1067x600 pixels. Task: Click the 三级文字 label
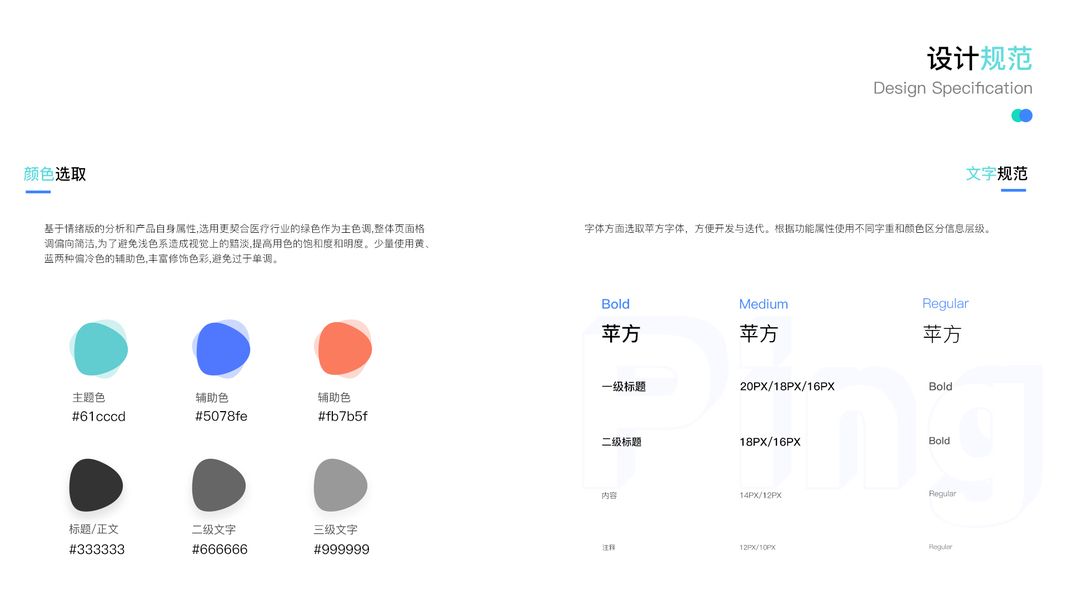pyautogui.click(x=335, y=529)
